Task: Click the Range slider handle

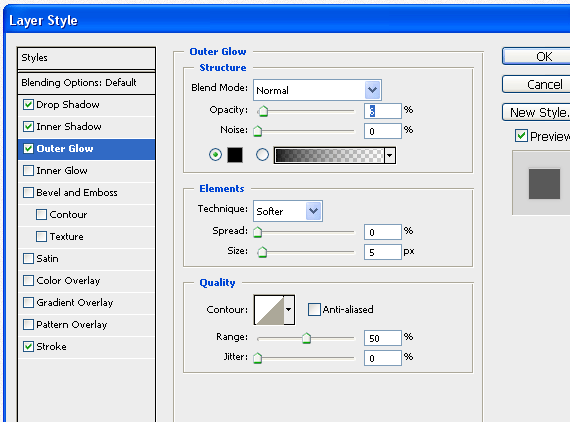Action: point(306,338)
